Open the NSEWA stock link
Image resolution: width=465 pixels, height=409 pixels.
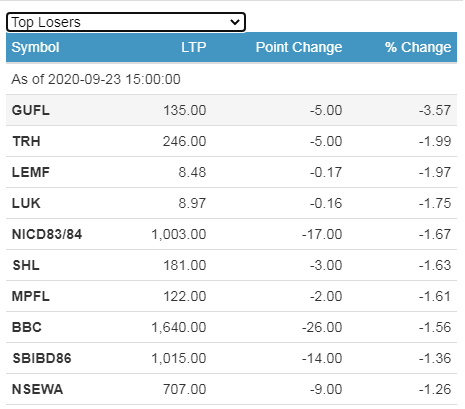(x=37, y=389)
